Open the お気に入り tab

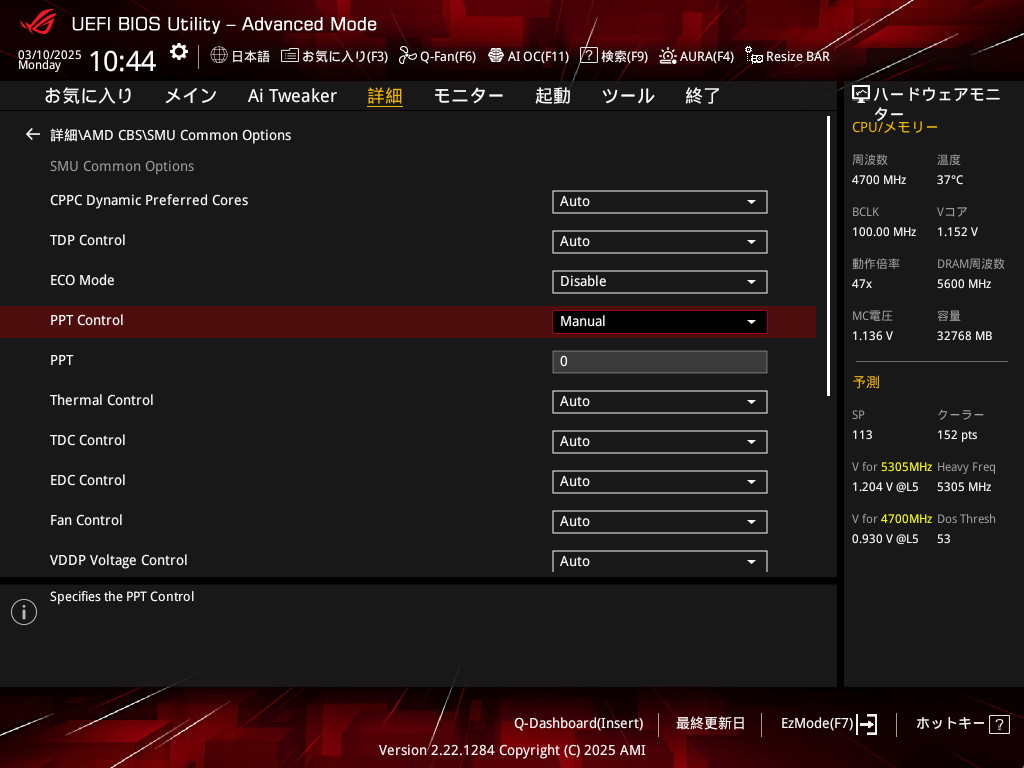(88, 96)
